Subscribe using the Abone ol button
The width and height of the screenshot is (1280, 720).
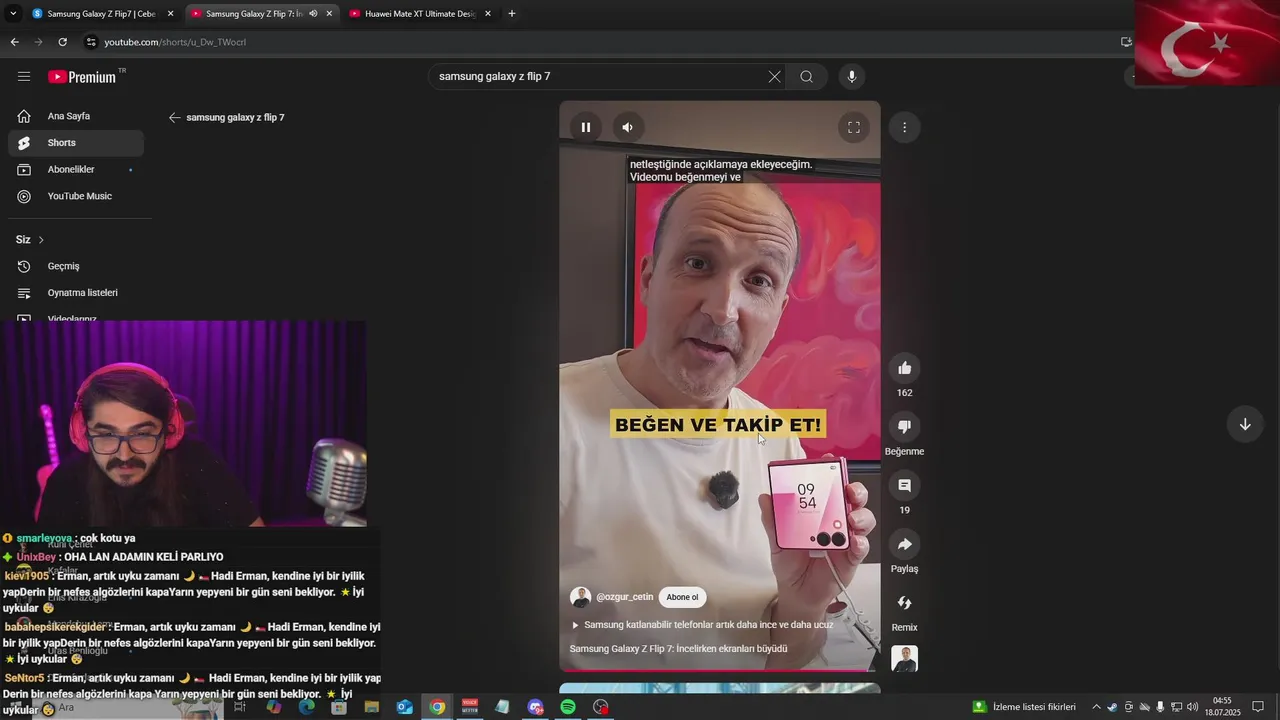[682, 597]
